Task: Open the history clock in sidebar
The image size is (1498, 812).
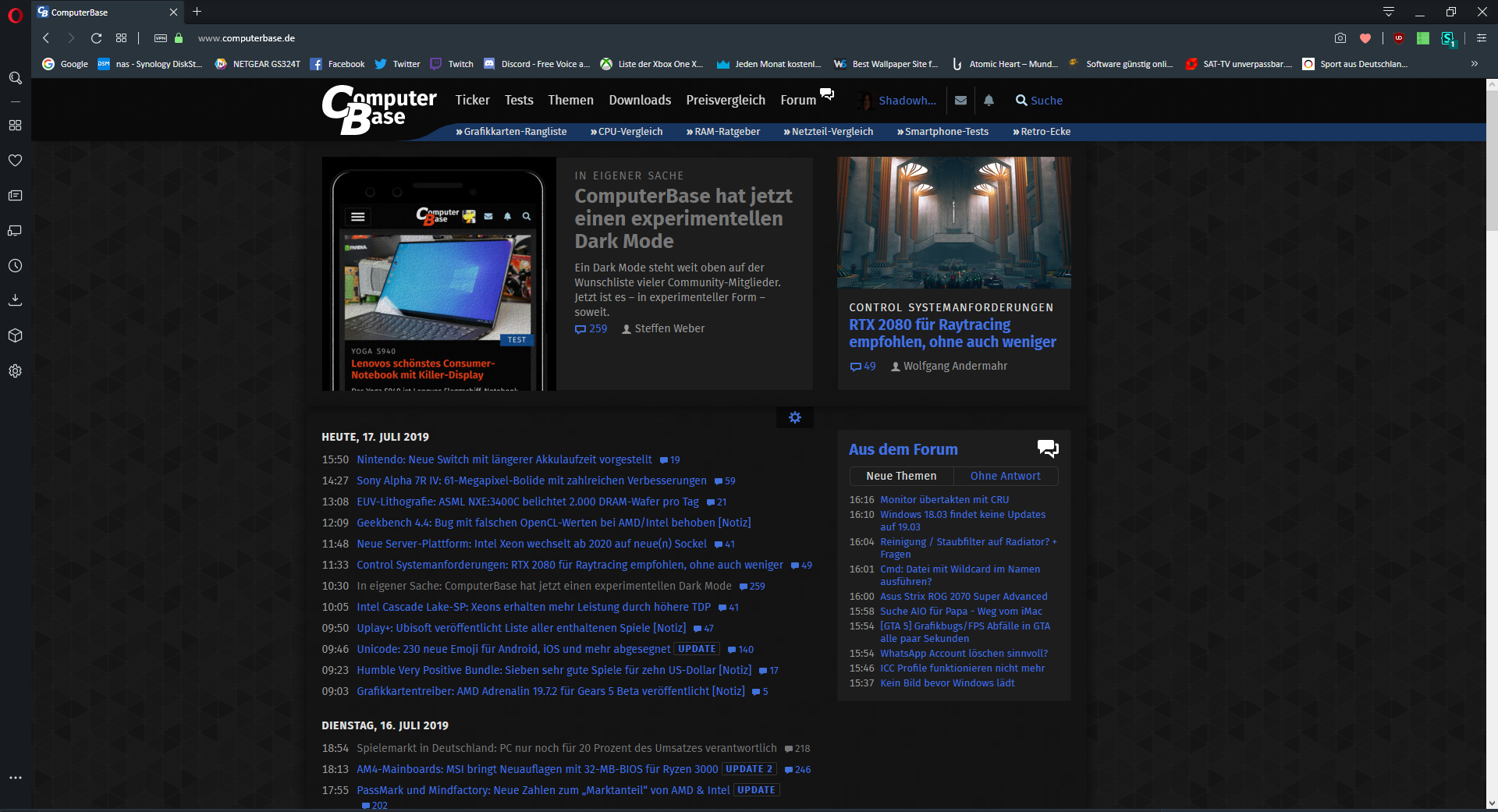Action: (15, 266)
